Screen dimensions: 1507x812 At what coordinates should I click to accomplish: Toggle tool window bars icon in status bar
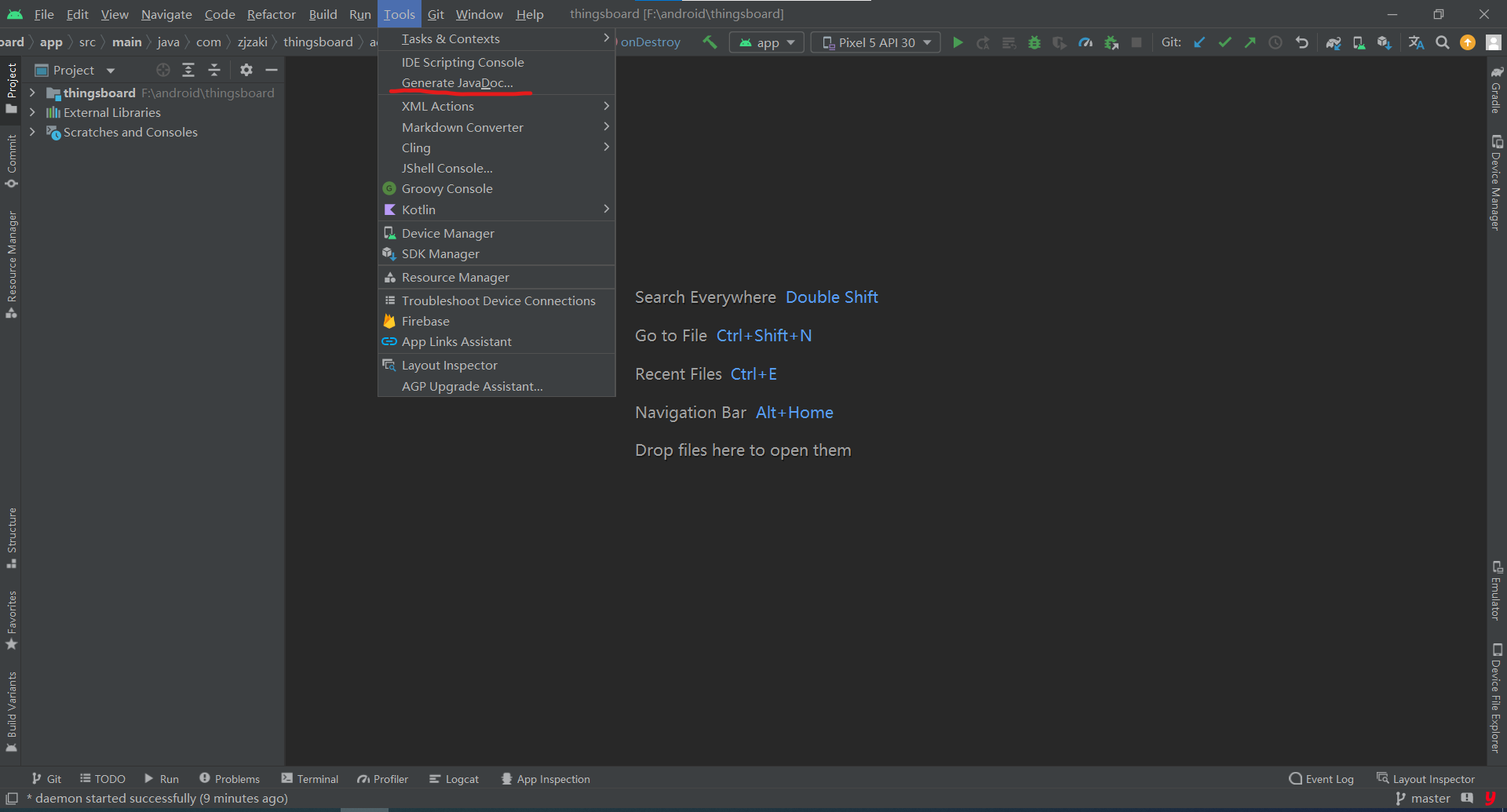pos(12,798)
